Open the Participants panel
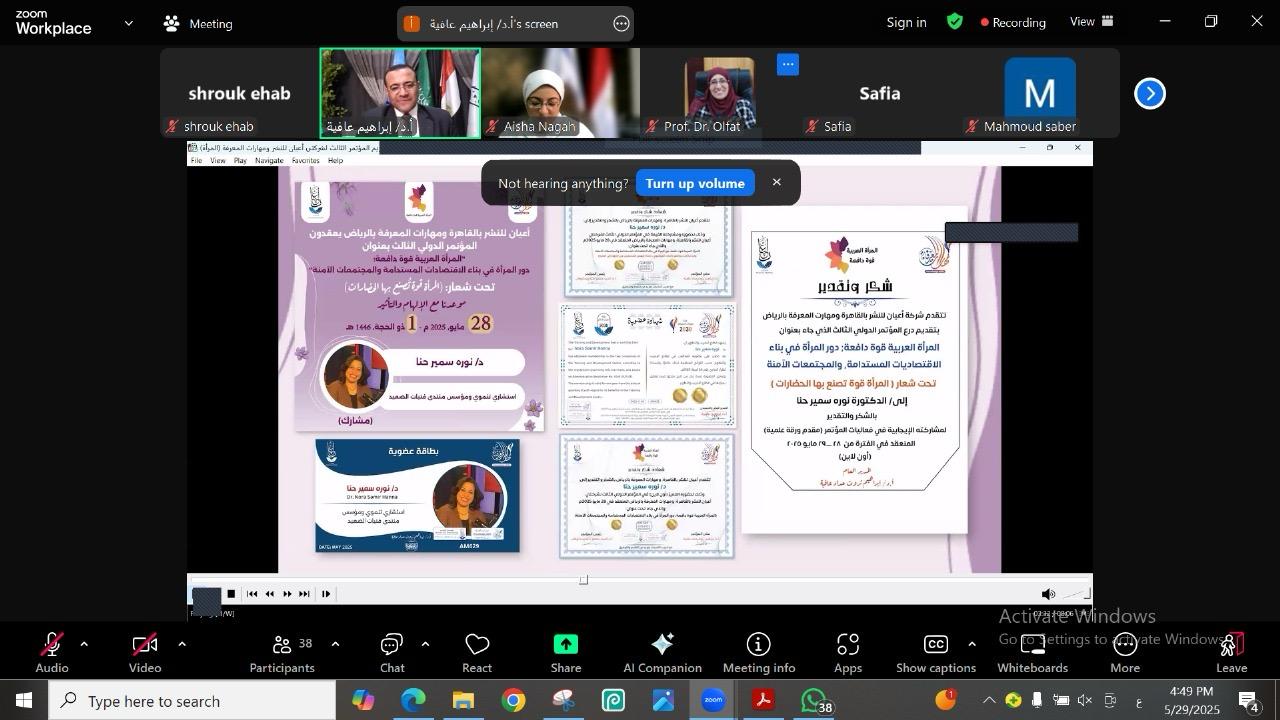Screen dimensions: 1280x720 (281, 652)
